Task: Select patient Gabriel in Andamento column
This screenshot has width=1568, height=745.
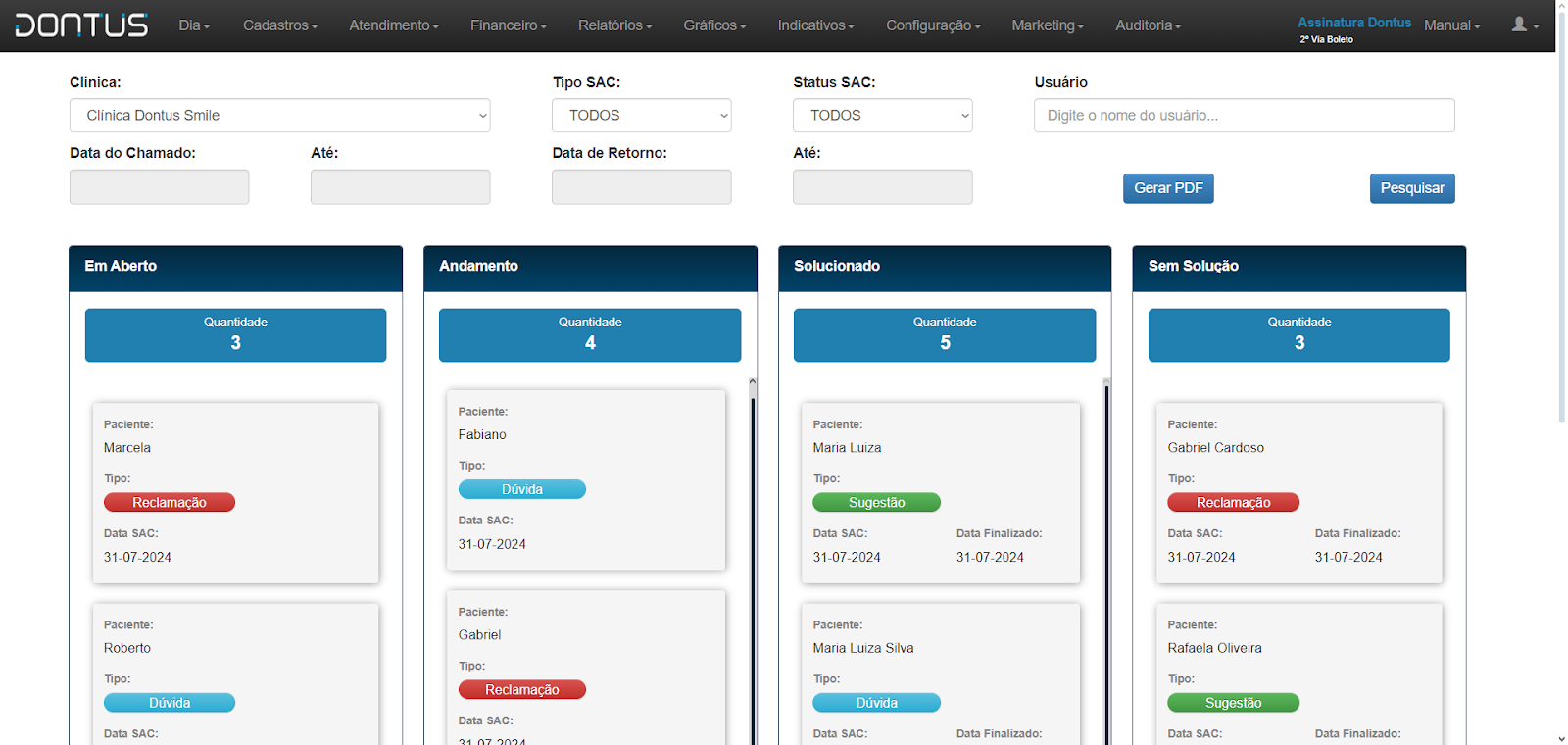Action: click(479, 635)
